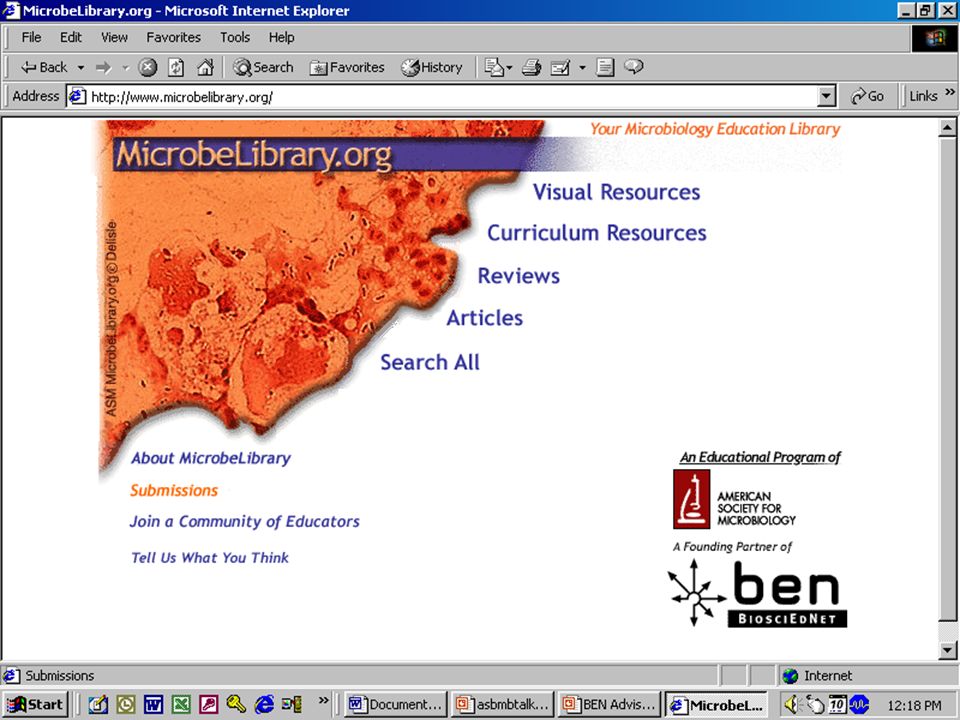This screenshot has height=720, width=960.
Task: Click the Mail toolbar icon
Action: (x=493, y=67)
